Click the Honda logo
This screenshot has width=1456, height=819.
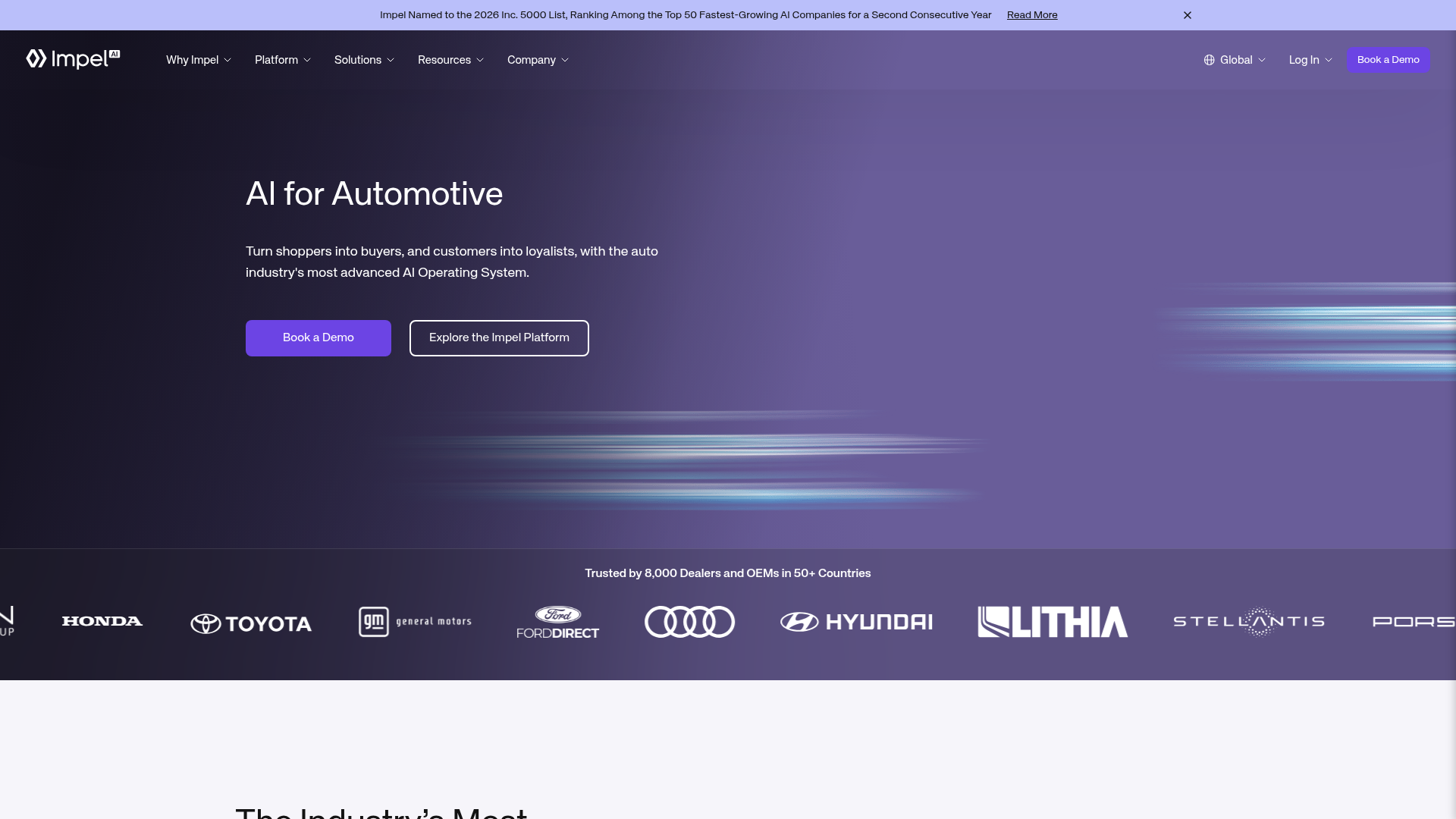tap(102, 621)
